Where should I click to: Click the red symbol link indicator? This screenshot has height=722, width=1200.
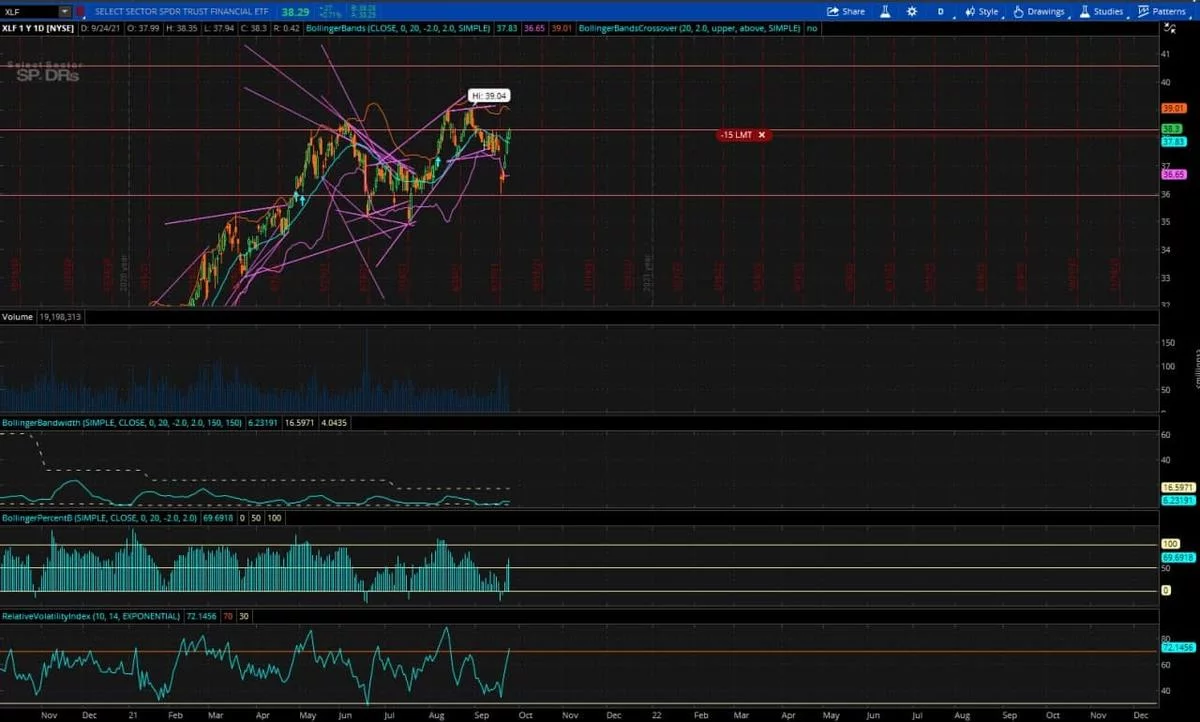(79, 11)
